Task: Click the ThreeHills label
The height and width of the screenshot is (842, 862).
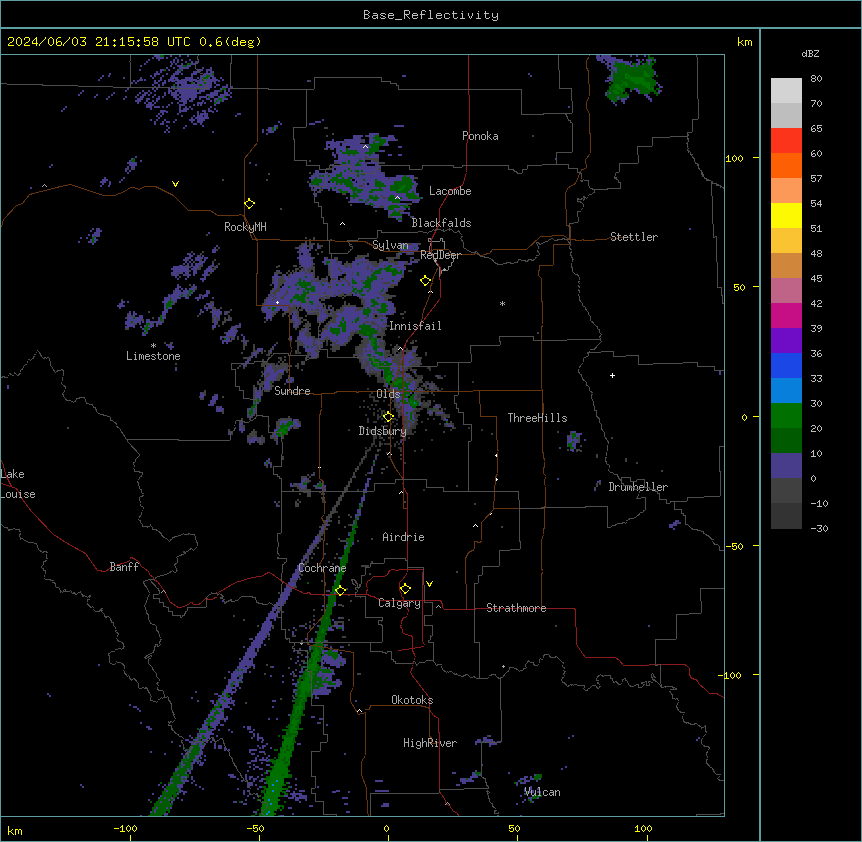Action: click(537, 418)
